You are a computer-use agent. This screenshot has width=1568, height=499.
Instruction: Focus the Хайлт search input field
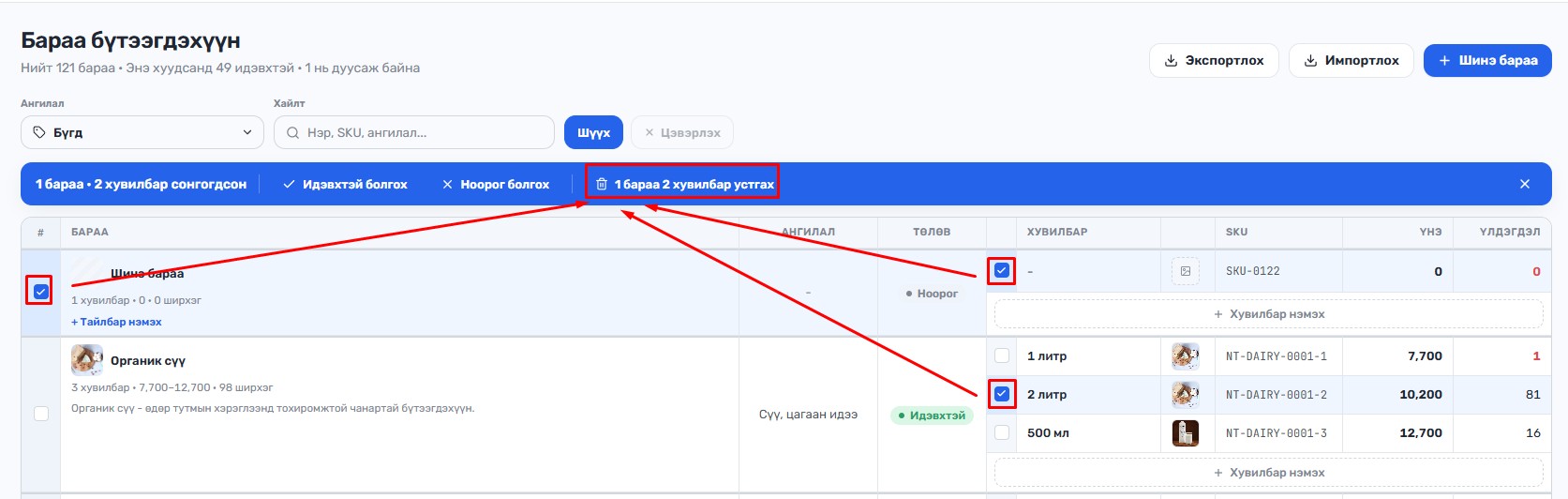coord(414,132)
